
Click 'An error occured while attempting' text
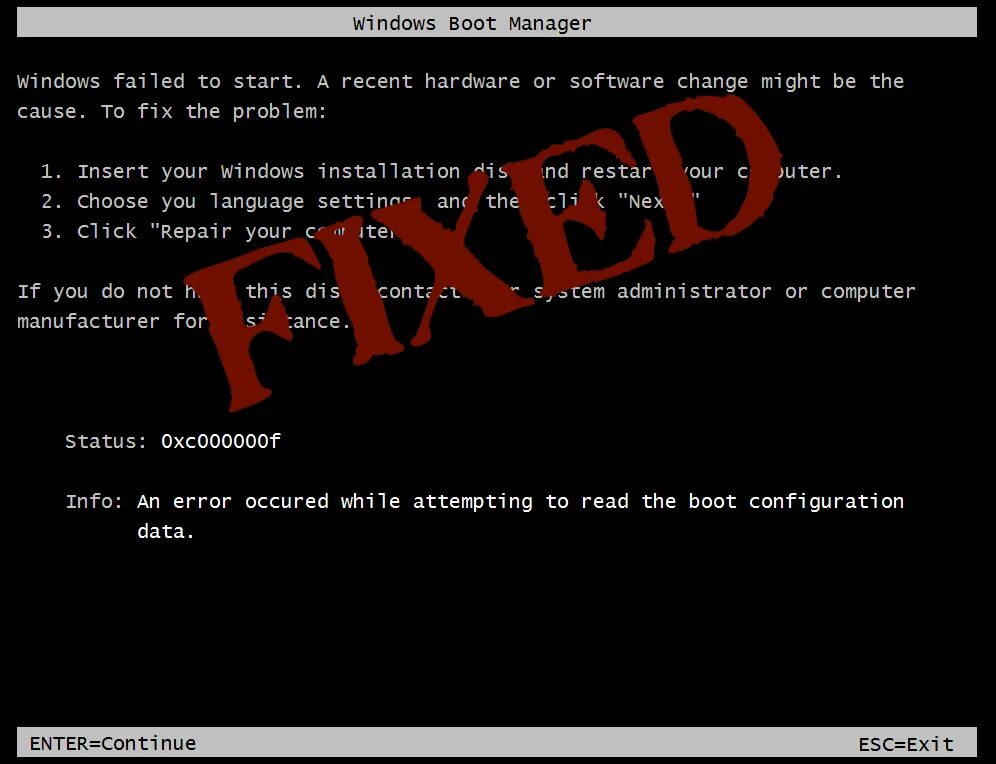[335, 501]
